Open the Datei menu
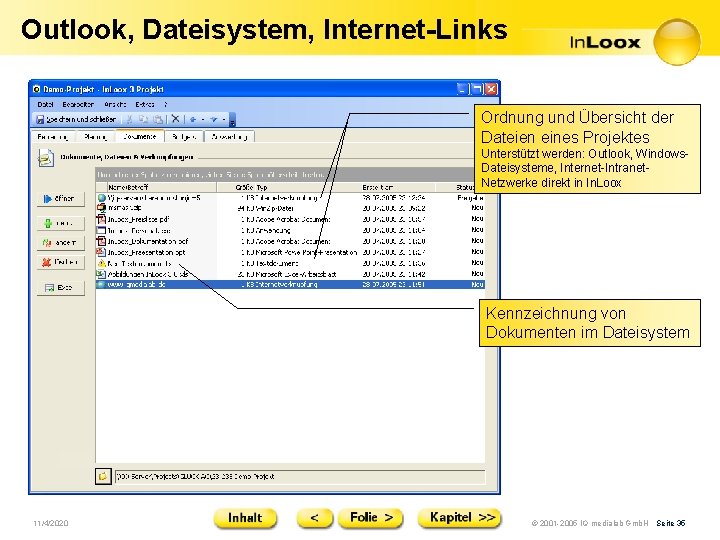The width and height of the screenshot is (720, 540). coord(45,105)
